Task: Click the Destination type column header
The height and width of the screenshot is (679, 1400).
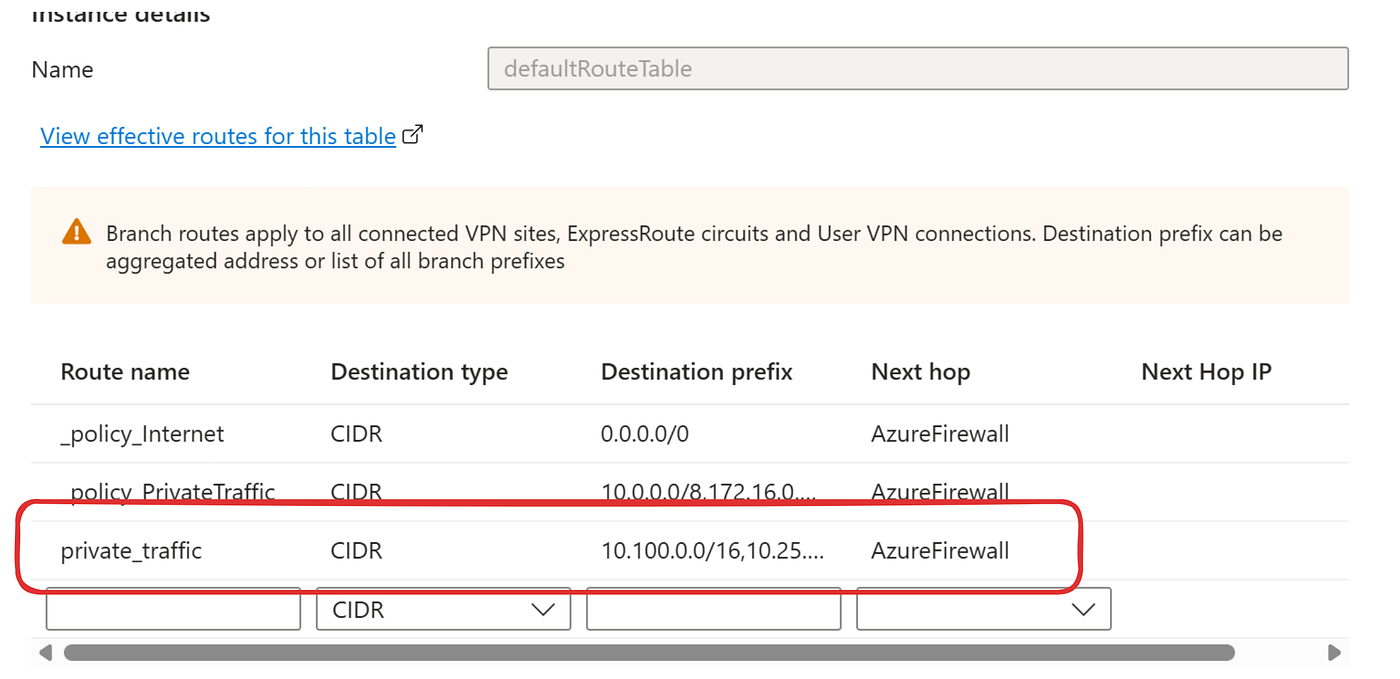Action: point(419,372)
